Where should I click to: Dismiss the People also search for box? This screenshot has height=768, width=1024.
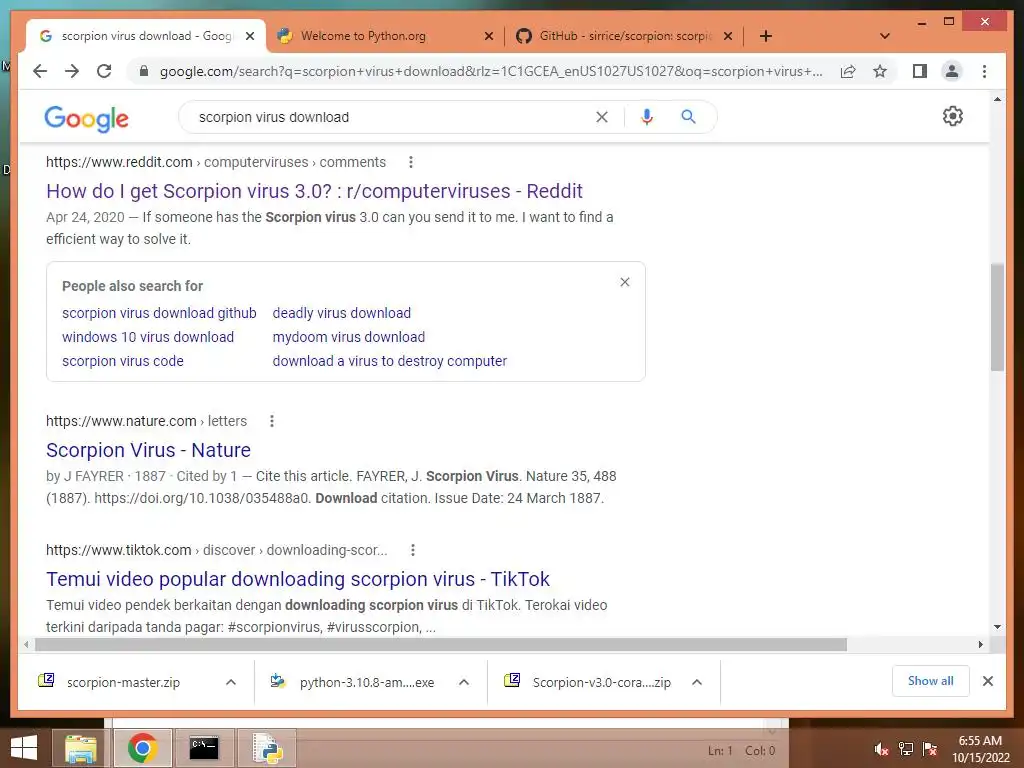(x=625, y=282)
